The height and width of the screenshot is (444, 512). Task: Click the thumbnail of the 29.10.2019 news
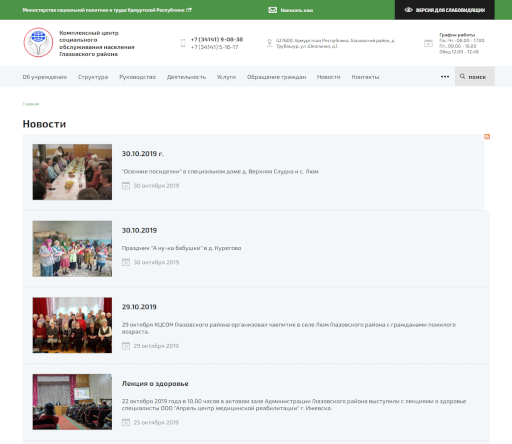[72, 325]
